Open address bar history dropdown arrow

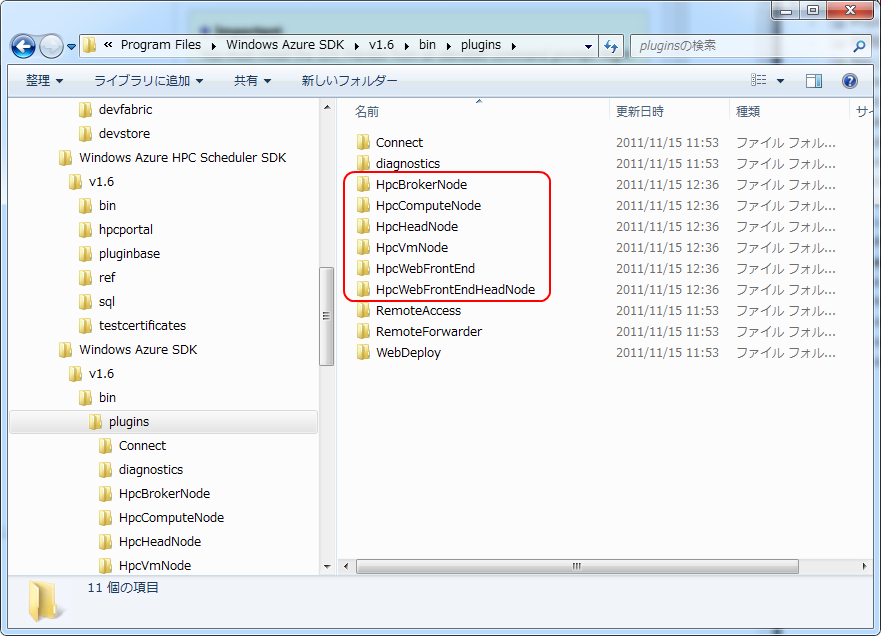tap(588, 47)
